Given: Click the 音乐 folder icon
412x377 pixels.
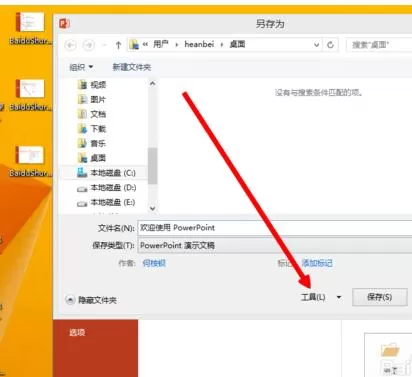Looking at the screenshot, I should coord(82,143).
